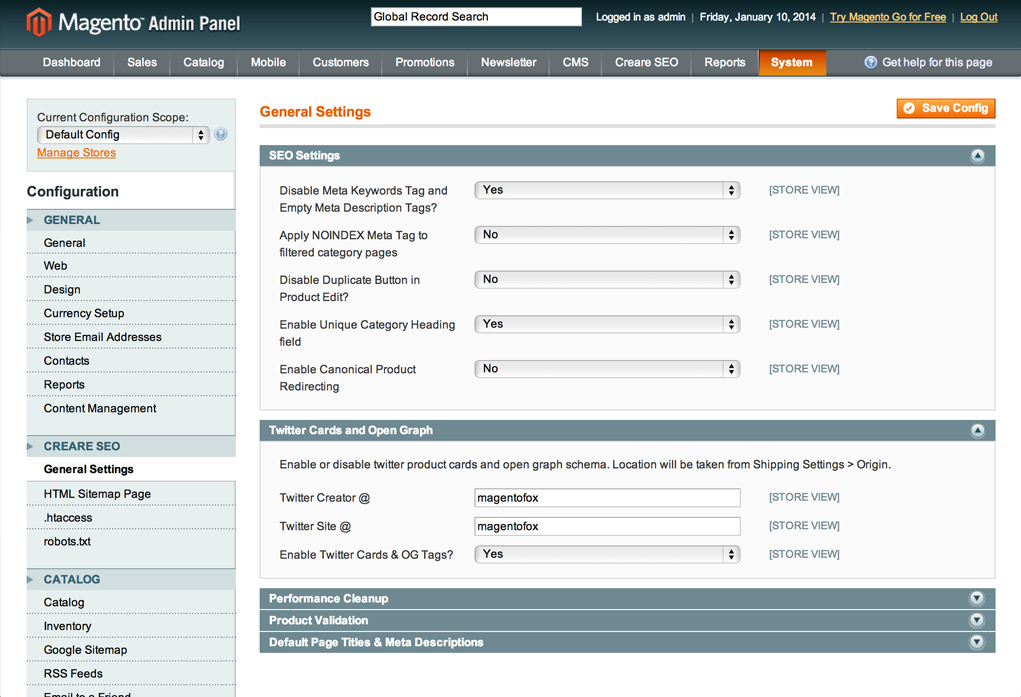
Task: Open Apply NOINDEX Meta Tag dropdown
Action: click(x=607, y=235)
